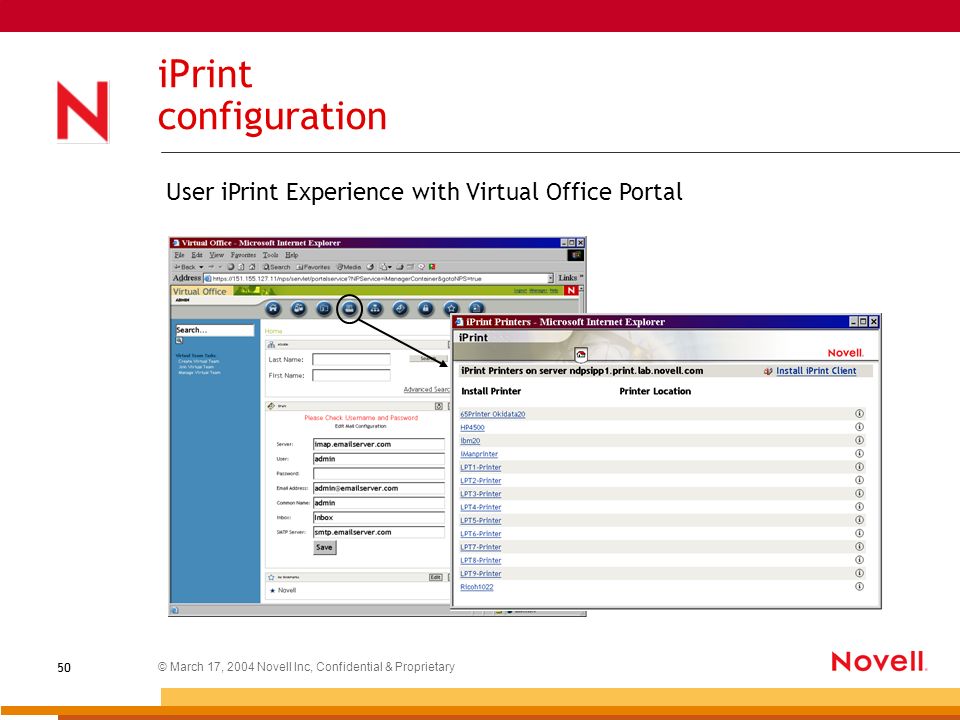Click the Last Name input field
The height and width of the screenshot is (720, 960).
pyautogui.click(x=351, y=359)
